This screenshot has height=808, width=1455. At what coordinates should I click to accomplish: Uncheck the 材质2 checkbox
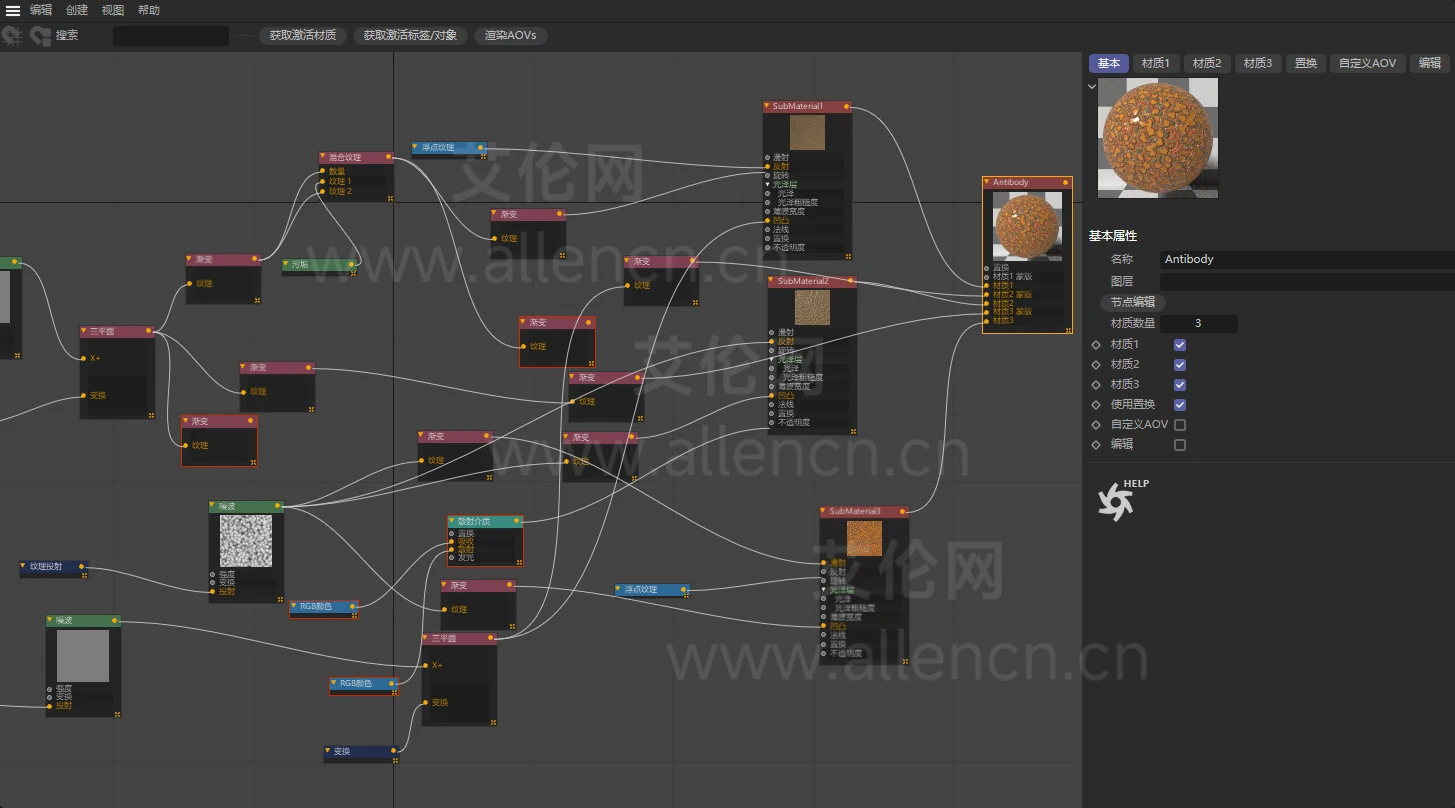click(1180, 365)
